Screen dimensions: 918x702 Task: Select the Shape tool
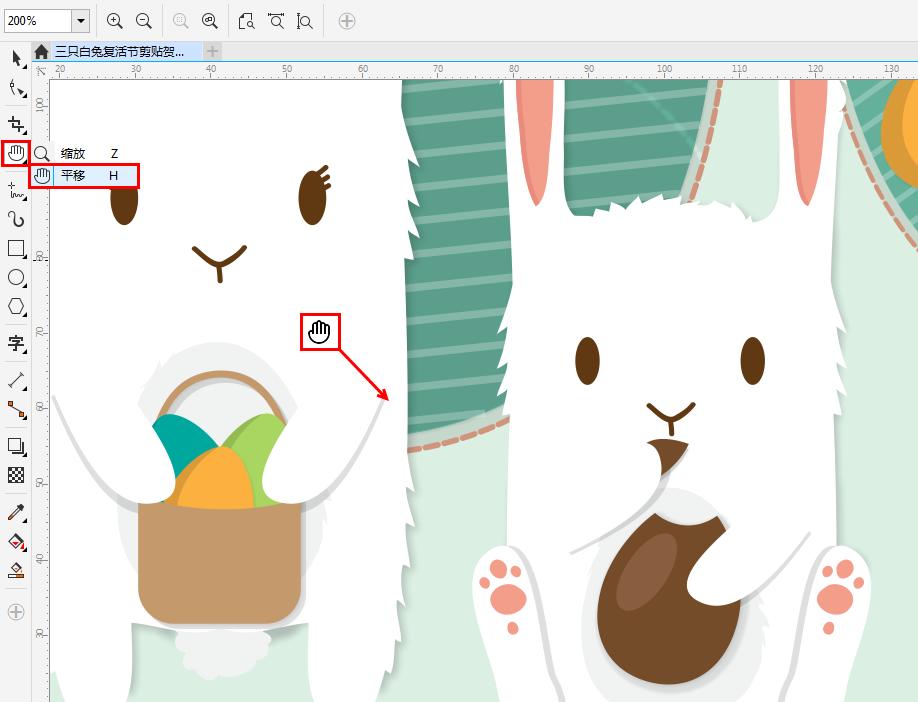coord(16,89)
